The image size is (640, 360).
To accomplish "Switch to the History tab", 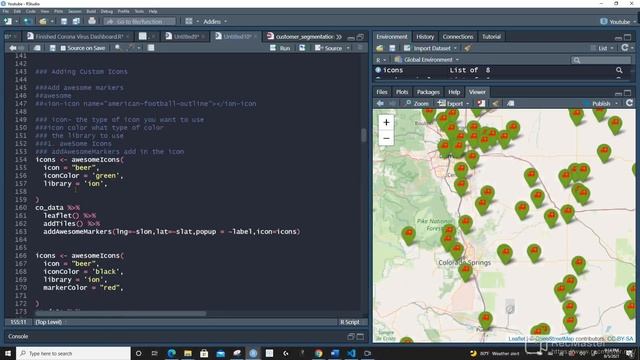I will tap(425, 37).
